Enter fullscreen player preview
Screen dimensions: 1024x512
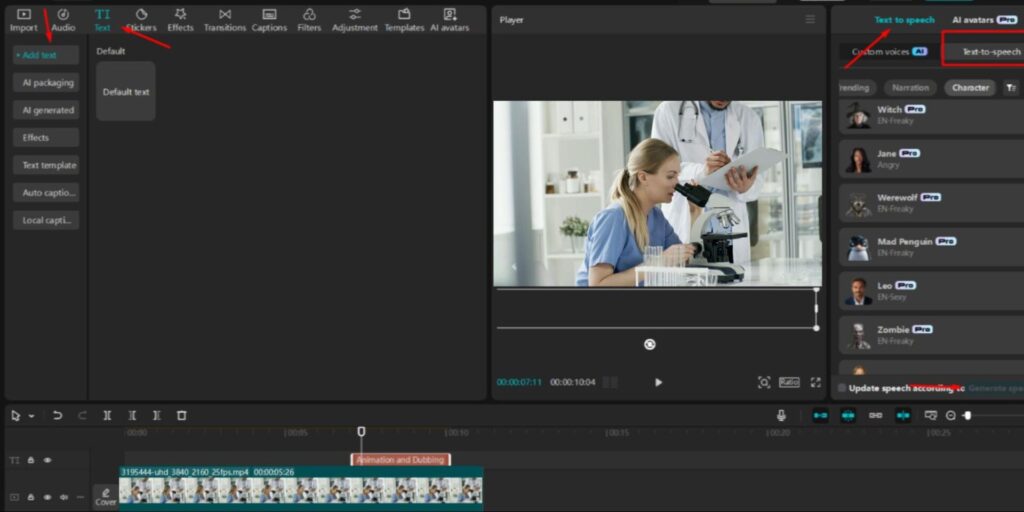point(815,382)
